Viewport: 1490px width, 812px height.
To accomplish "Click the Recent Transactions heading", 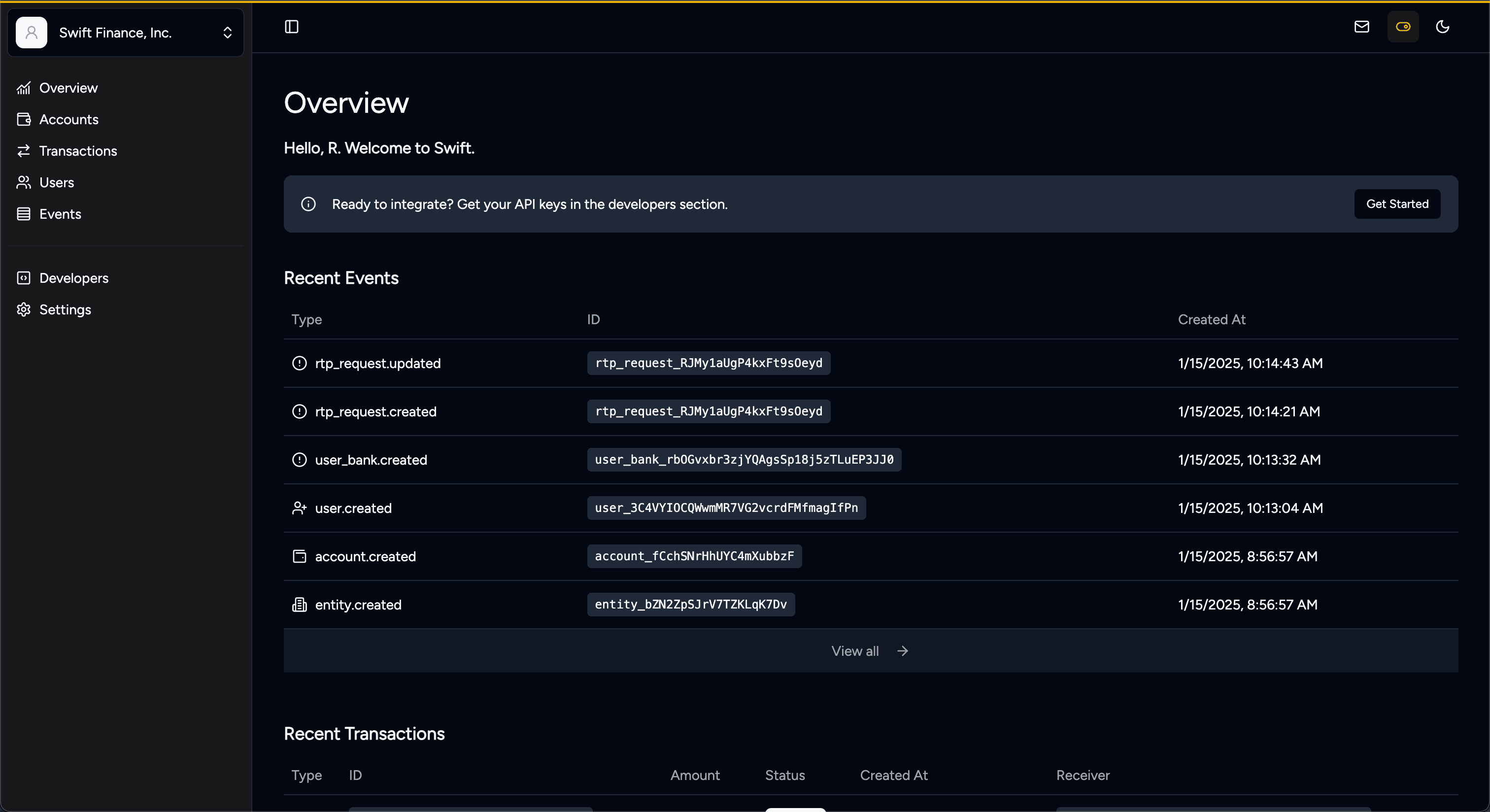I will tap(365, 733).
